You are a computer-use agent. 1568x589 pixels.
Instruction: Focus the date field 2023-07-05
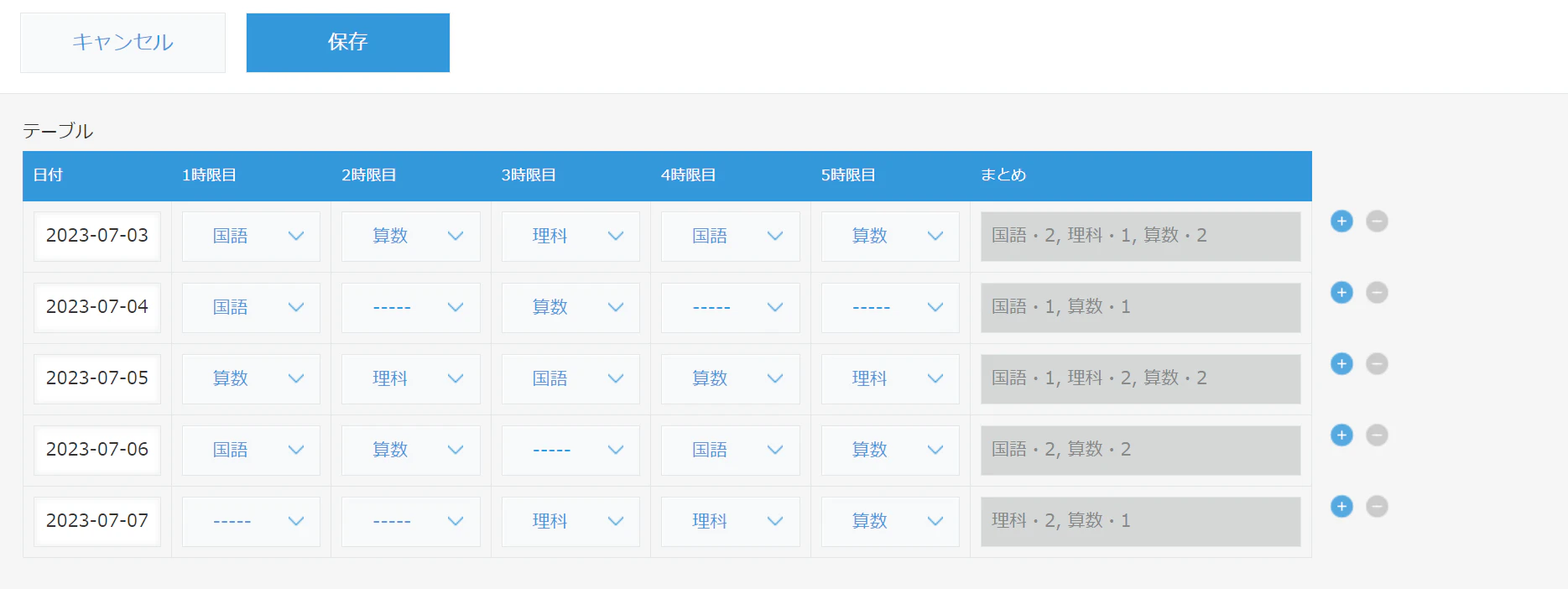97,379
